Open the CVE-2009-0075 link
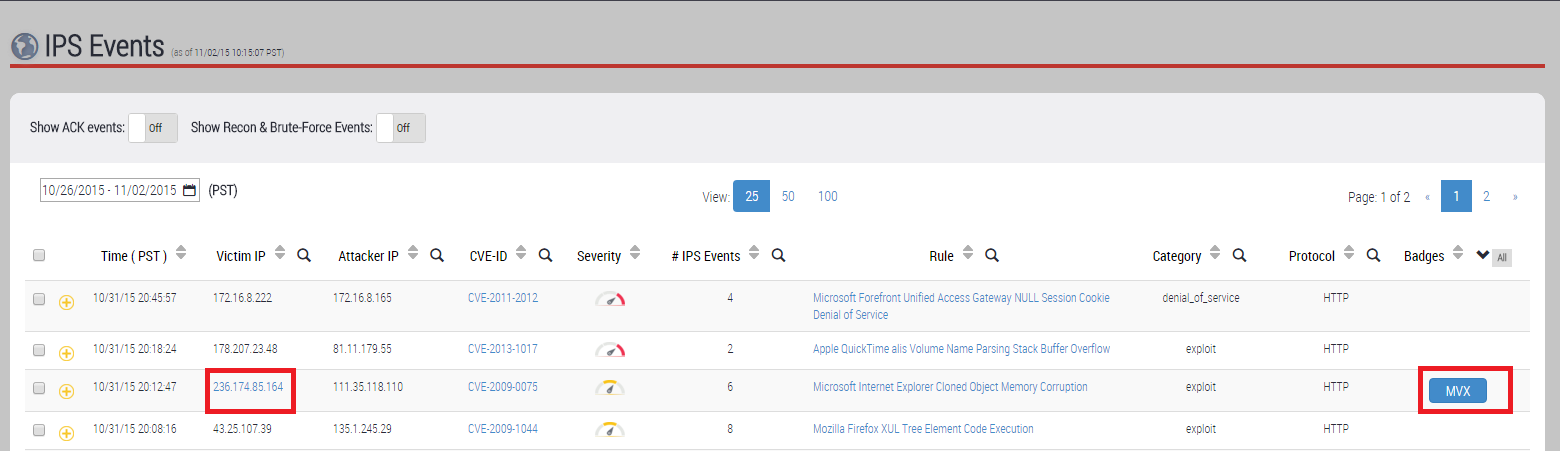 (x=503, y=387)
